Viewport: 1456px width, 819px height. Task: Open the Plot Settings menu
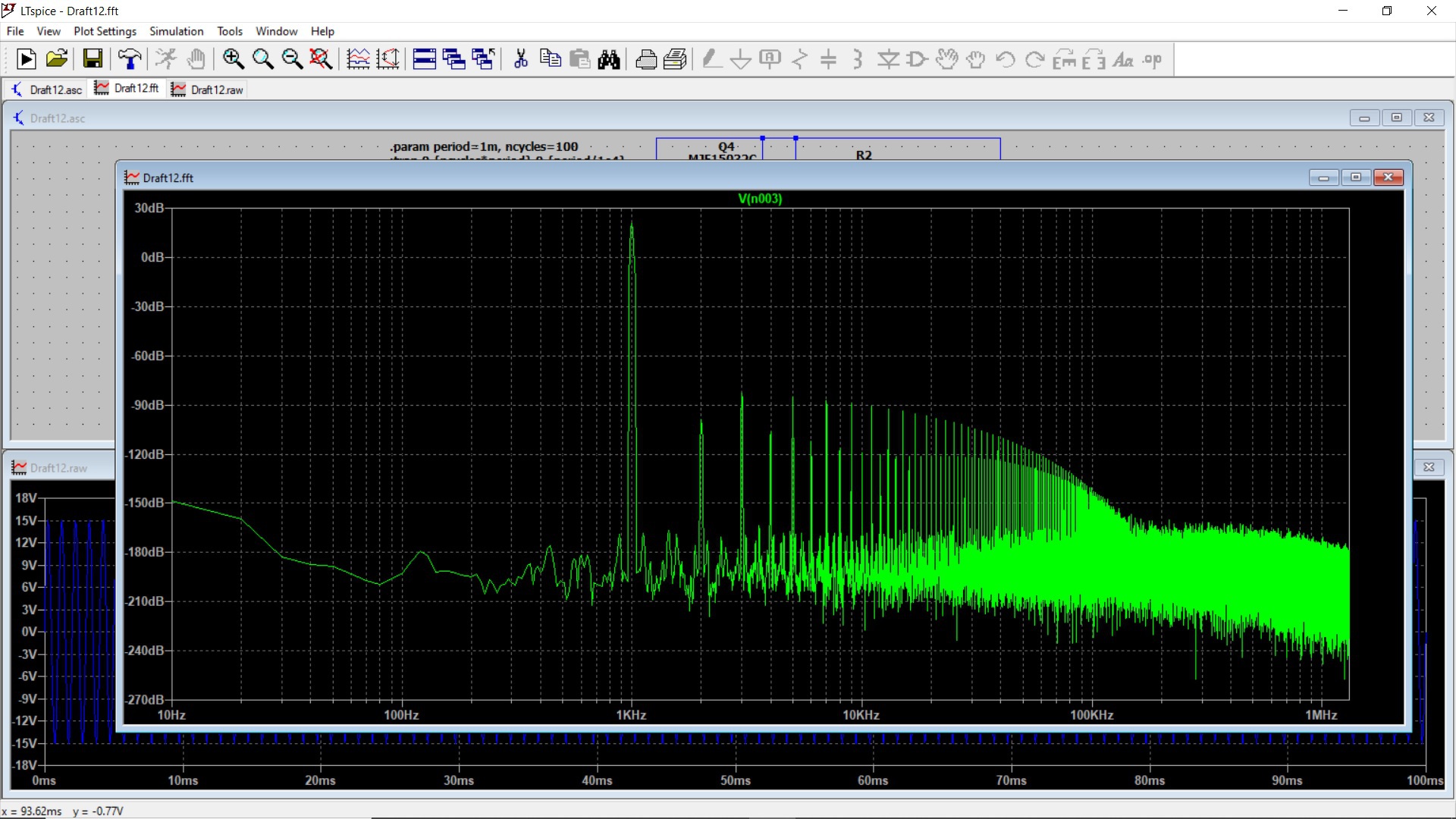click(x=105, y=31)
